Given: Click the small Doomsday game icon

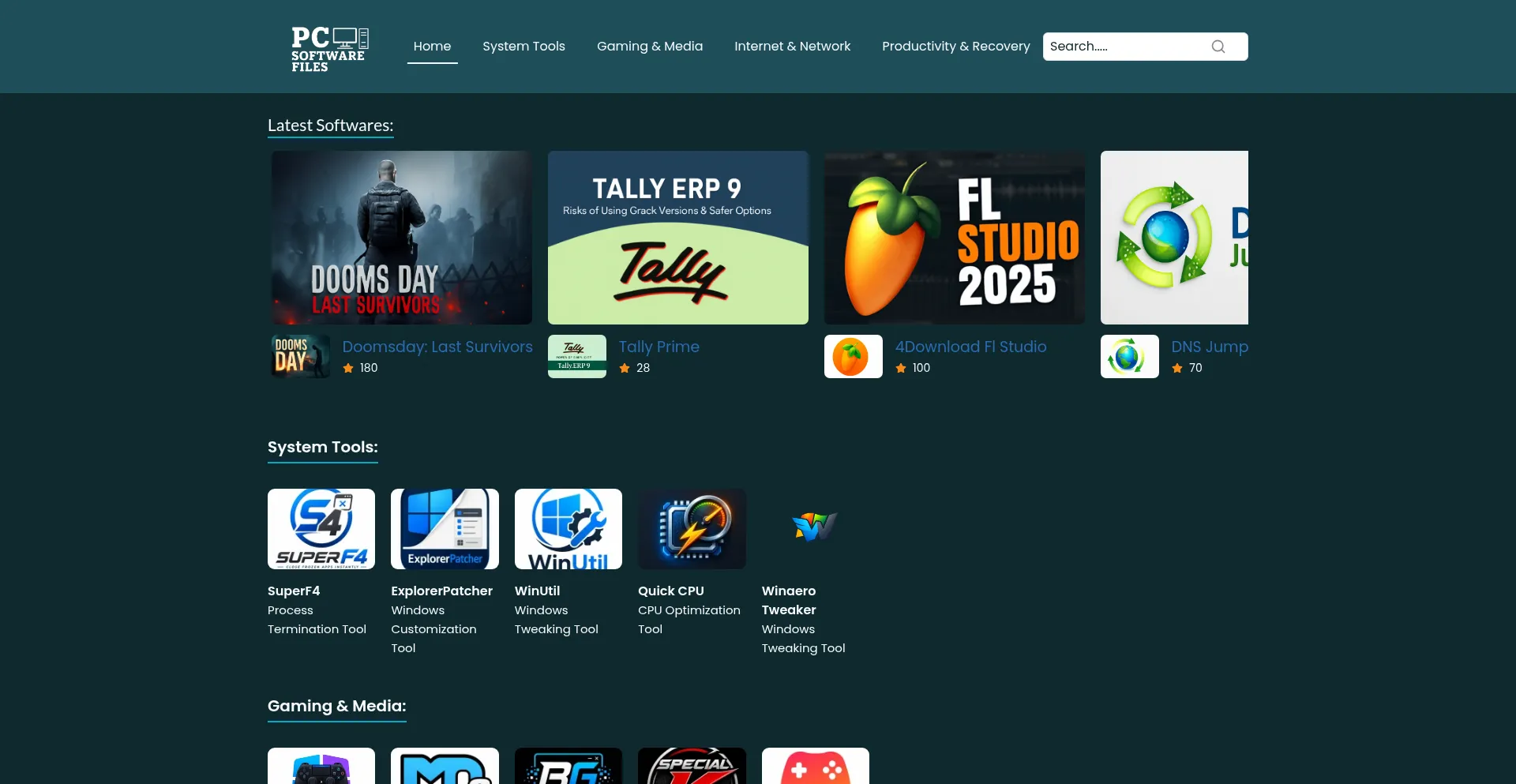Looking at the screenshot, I should 301,356.
